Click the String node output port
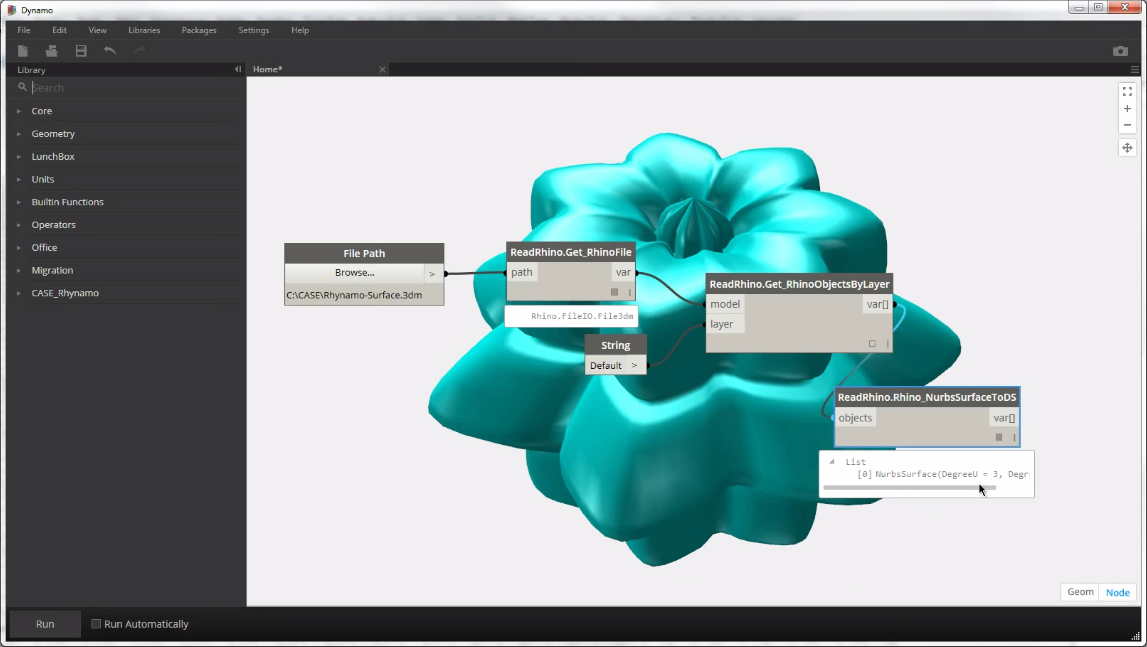This screenshot has height=647, width=1147. (635, 365)
